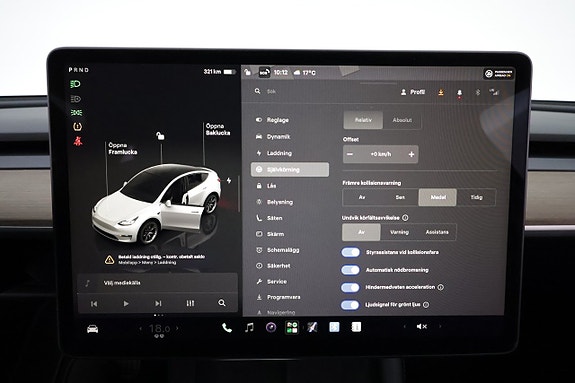Select the Självkörning menu item
575x383 pixels.
(x=290, y=169)
